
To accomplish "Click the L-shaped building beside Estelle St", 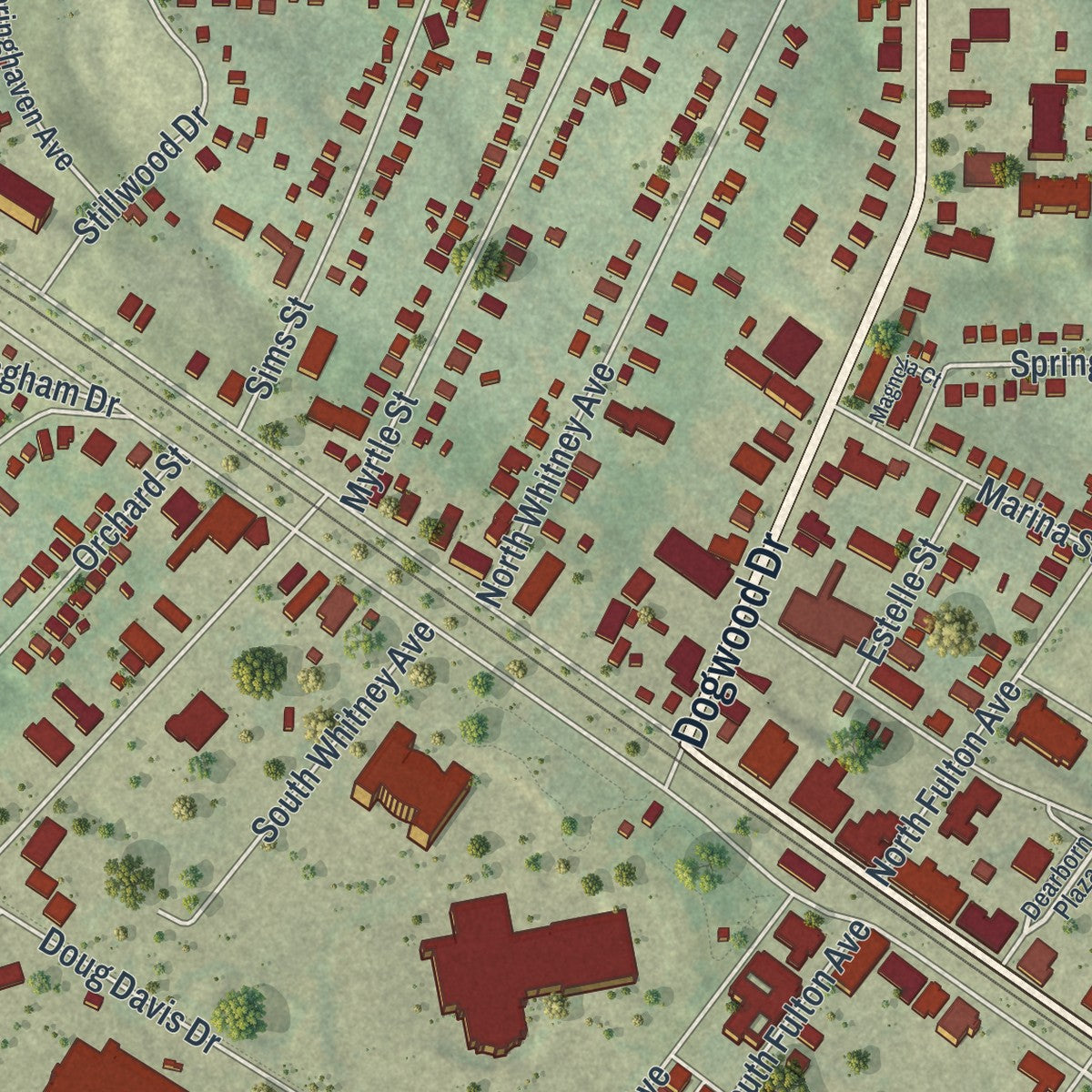I will [826, 610].
